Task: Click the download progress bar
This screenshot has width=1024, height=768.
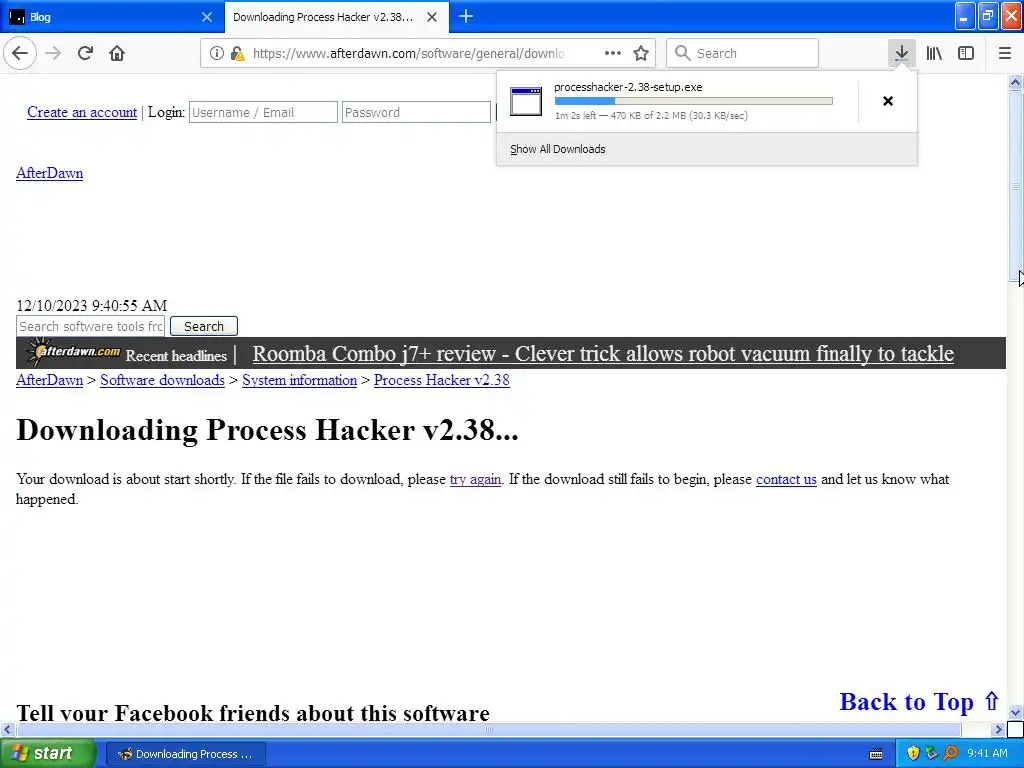Action: [694, 101]
